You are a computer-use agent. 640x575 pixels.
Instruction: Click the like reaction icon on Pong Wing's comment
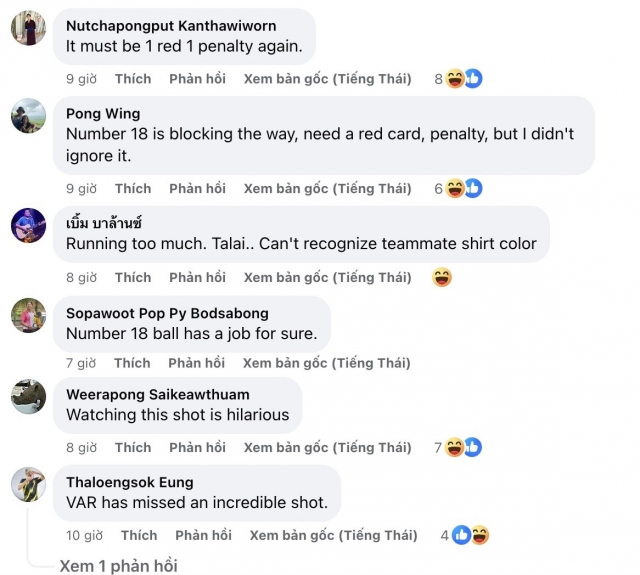[474, 188]
